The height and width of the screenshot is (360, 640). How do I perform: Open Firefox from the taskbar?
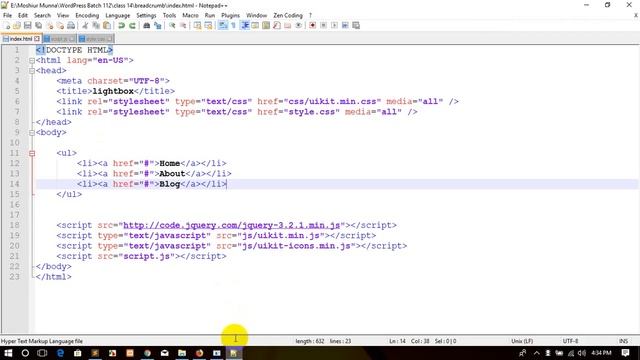[200, 353]
